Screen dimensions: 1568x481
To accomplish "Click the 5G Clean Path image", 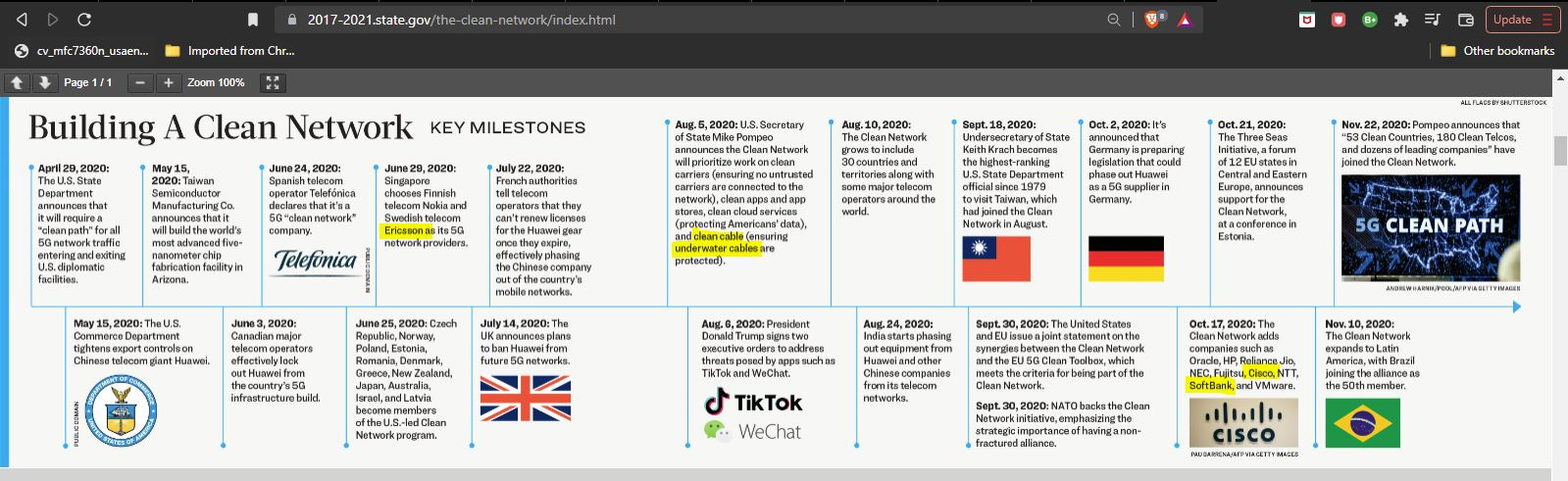I will coord(1431,228).
